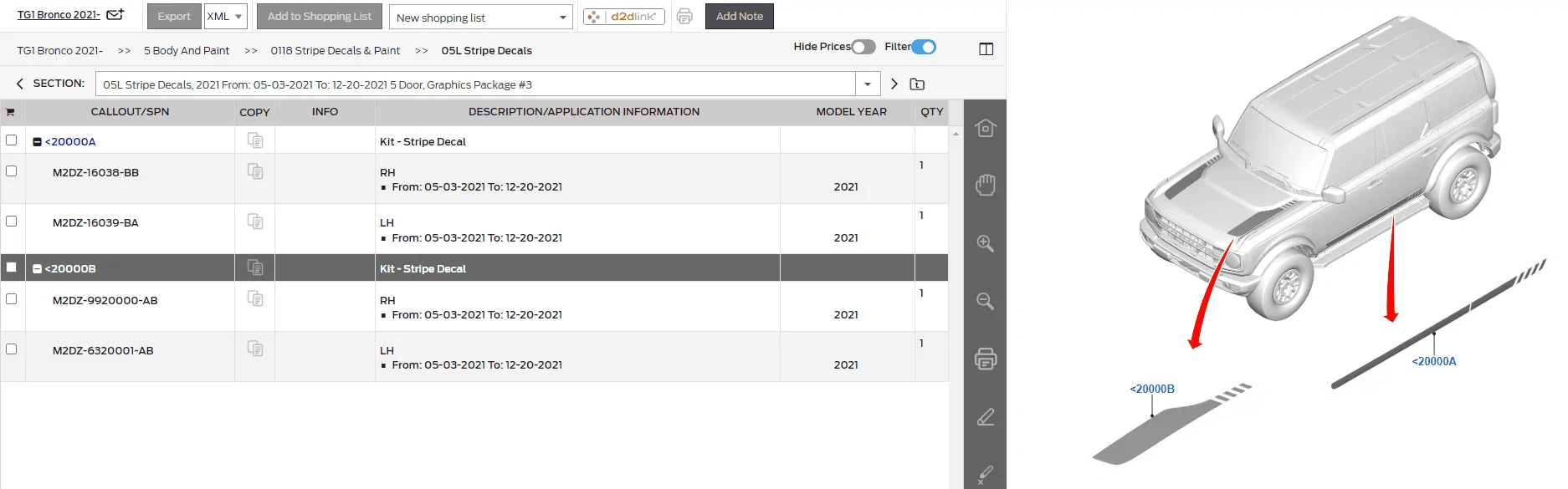Click the section description text field

tap(476, 84)
